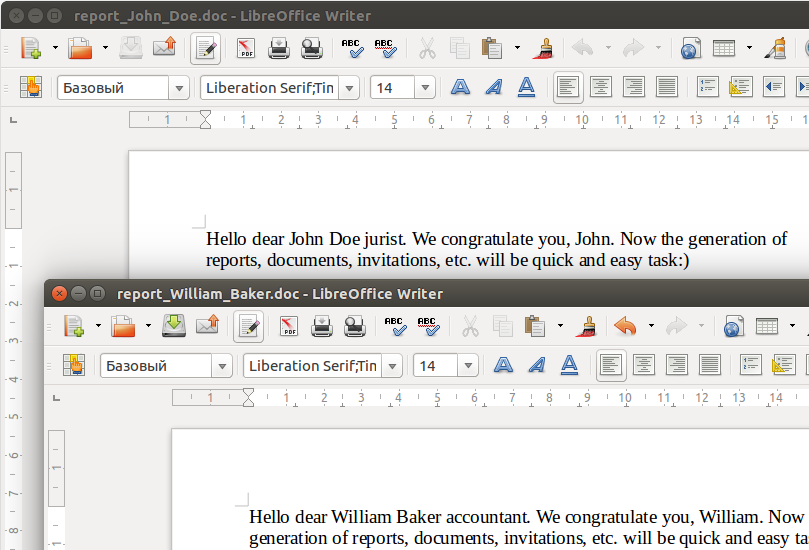Save document in William_Baker window
The image size is (809, 550).
pyautogui.click(x=174, y=327)
